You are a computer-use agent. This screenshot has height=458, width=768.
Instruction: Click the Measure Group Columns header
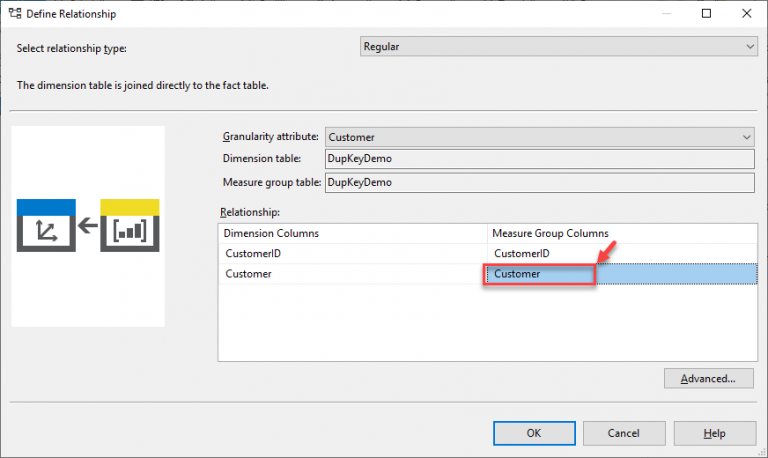click(x=620, y=233)
